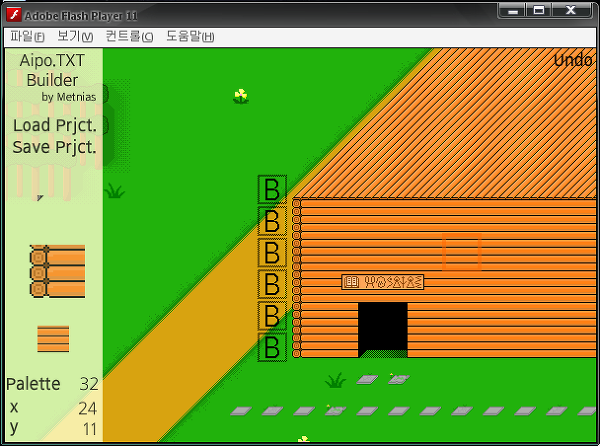The height and width of the screenshot is (446, 600).
Task: Open the 도움말(H) menu
Action: coord(190,37)
